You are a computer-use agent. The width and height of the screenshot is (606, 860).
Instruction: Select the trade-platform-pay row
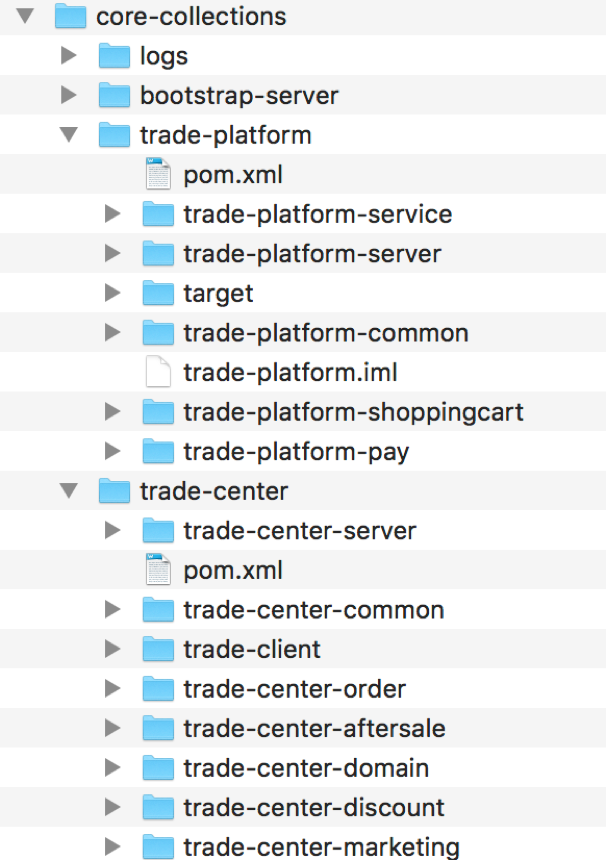303,451
